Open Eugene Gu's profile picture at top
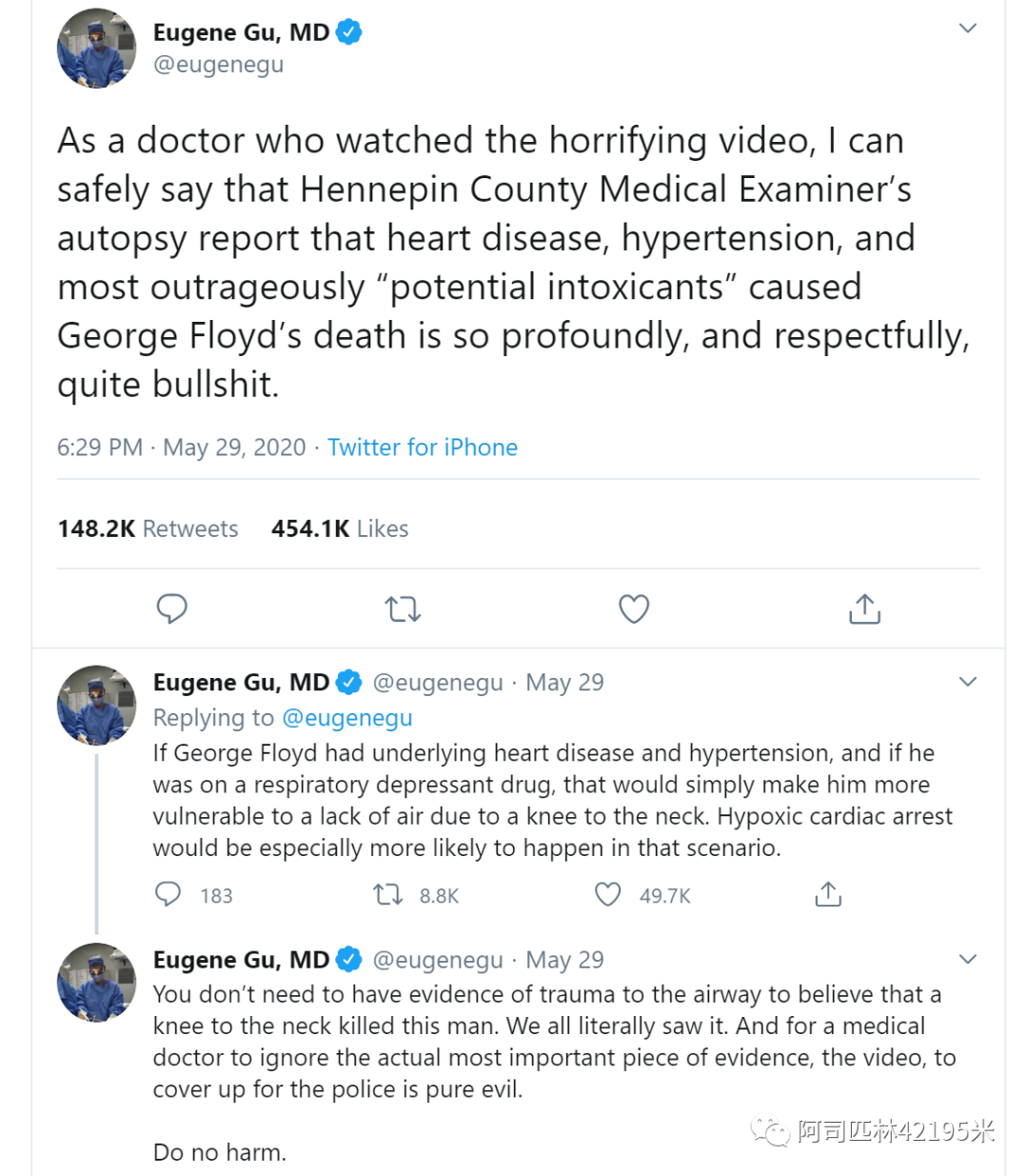 point(97,49)
